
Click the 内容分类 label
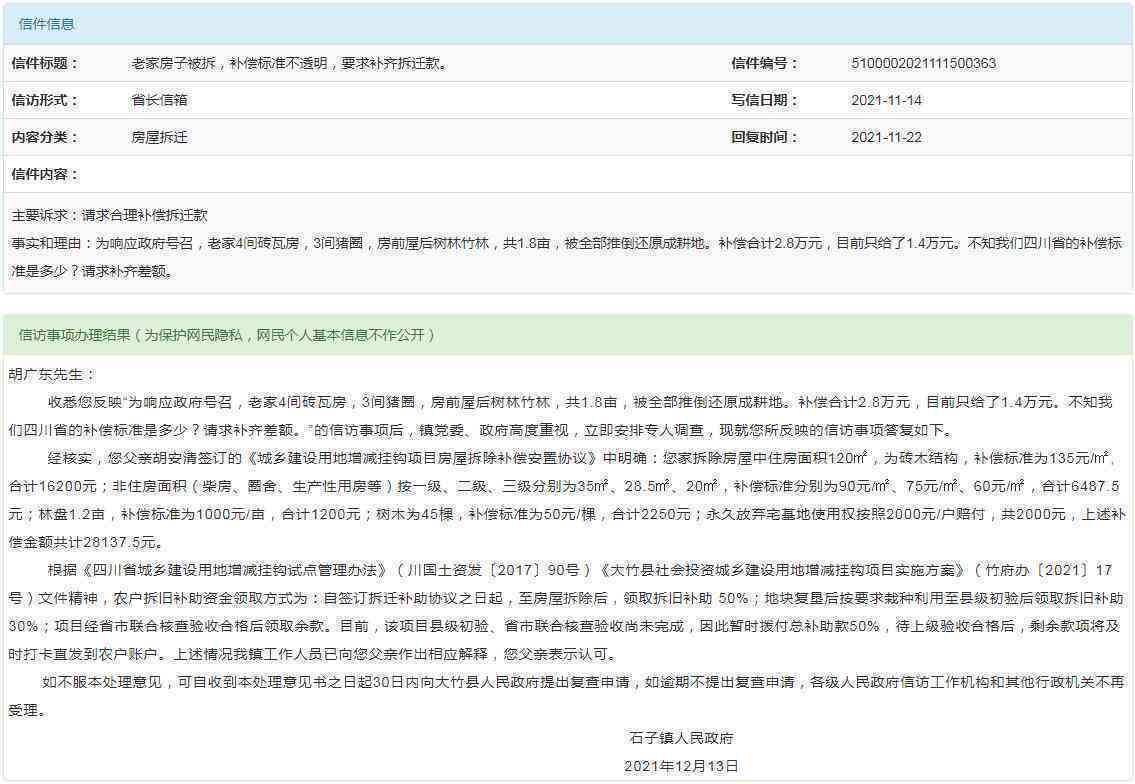coord(44,138)
